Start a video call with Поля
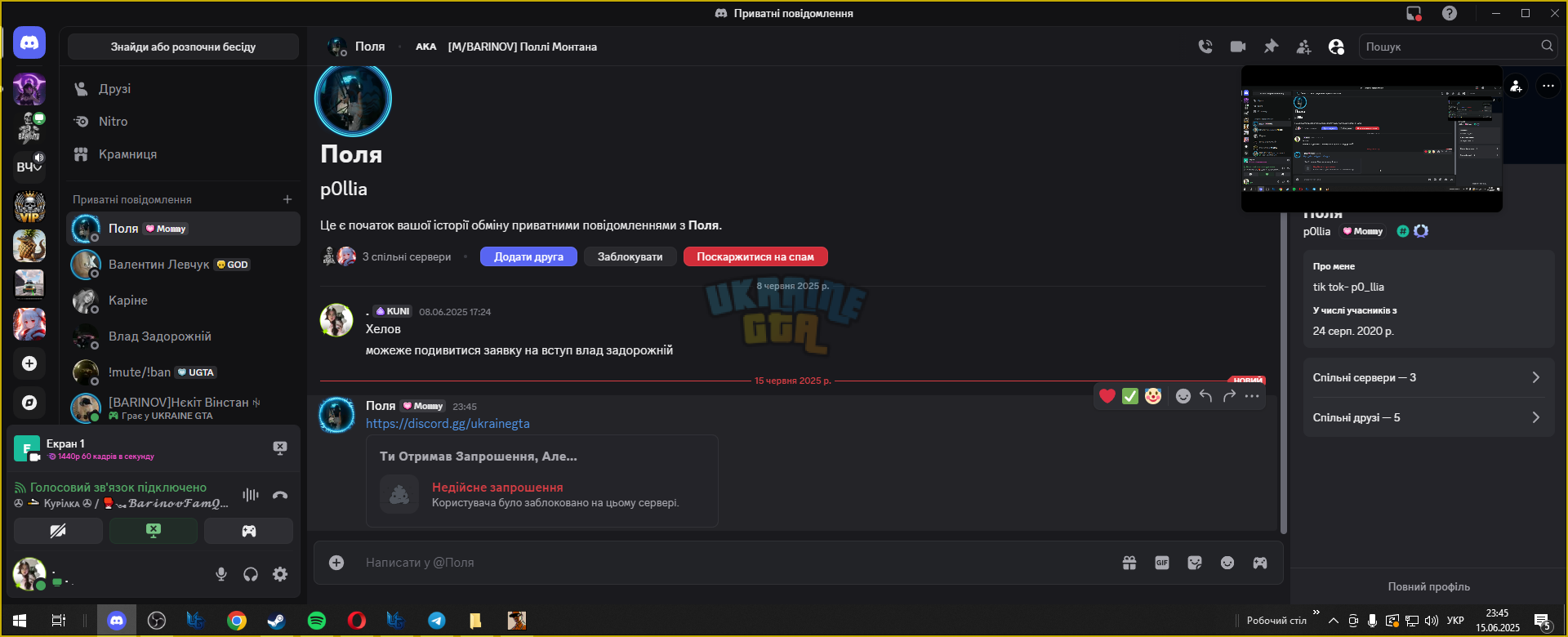This screenshot has width=1568, height=637. [1238, 47]
